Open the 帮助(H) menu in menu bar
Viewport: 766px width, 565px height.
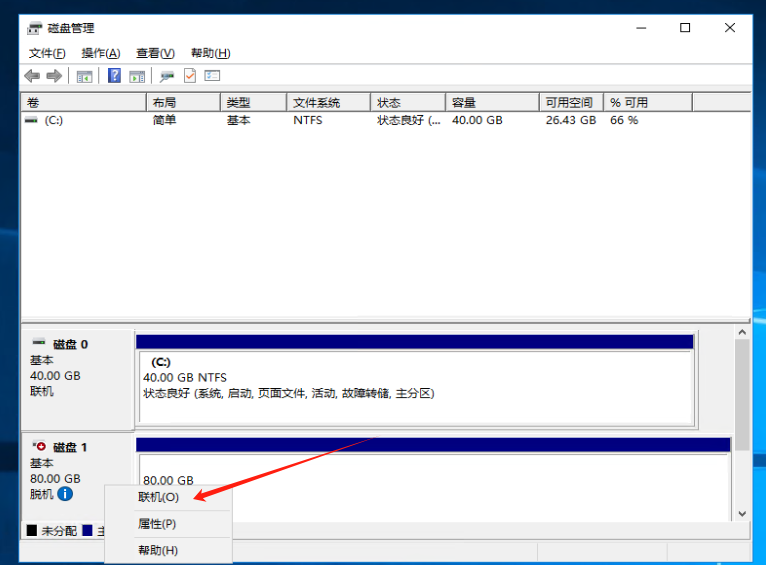click(211, 53)
